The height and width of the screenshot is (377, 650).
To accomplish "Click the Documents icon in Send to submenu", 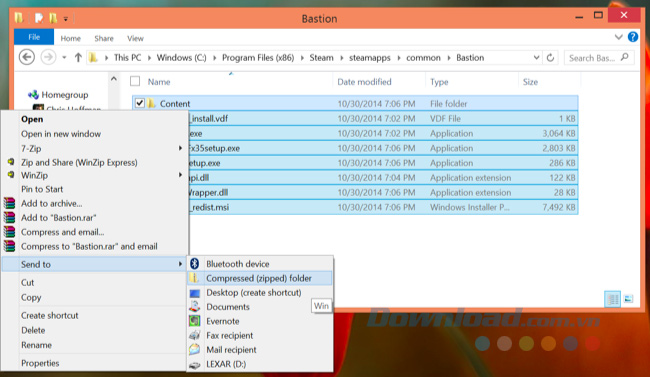I will (x=194, y=307).
